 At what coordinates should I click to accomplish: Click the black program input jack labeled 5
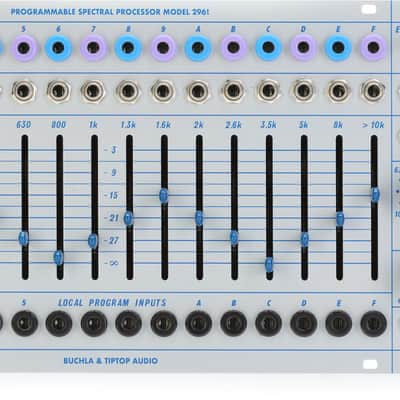[24, 323]
